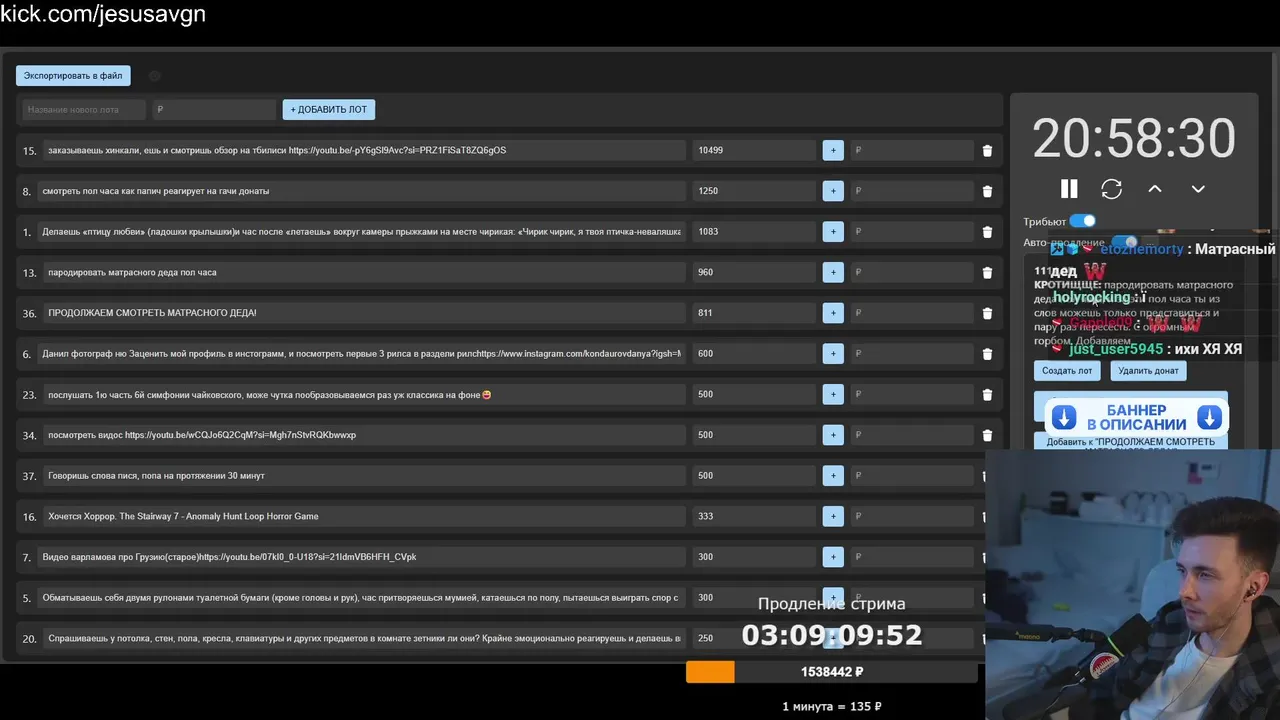Click Удалить донат button
Screen dimensions: 1280x720
[1148, 370]
